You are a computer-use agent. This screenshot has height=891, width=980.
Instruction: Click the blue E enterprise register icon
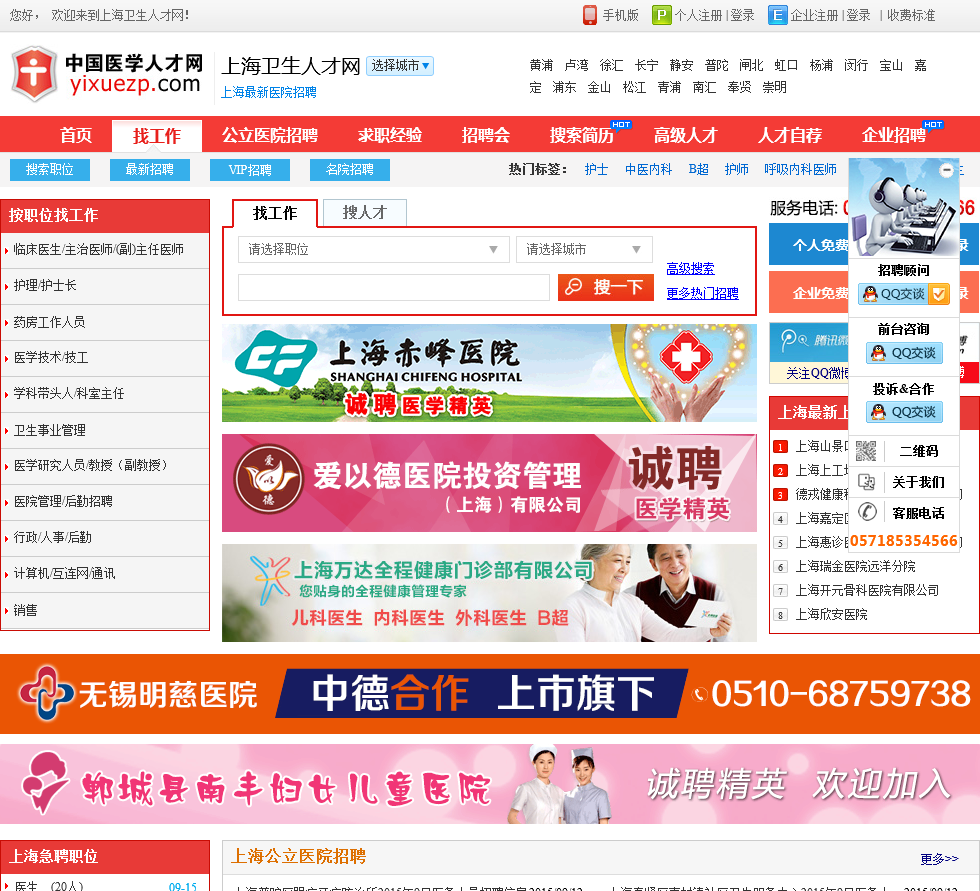[x=777, y=15]
